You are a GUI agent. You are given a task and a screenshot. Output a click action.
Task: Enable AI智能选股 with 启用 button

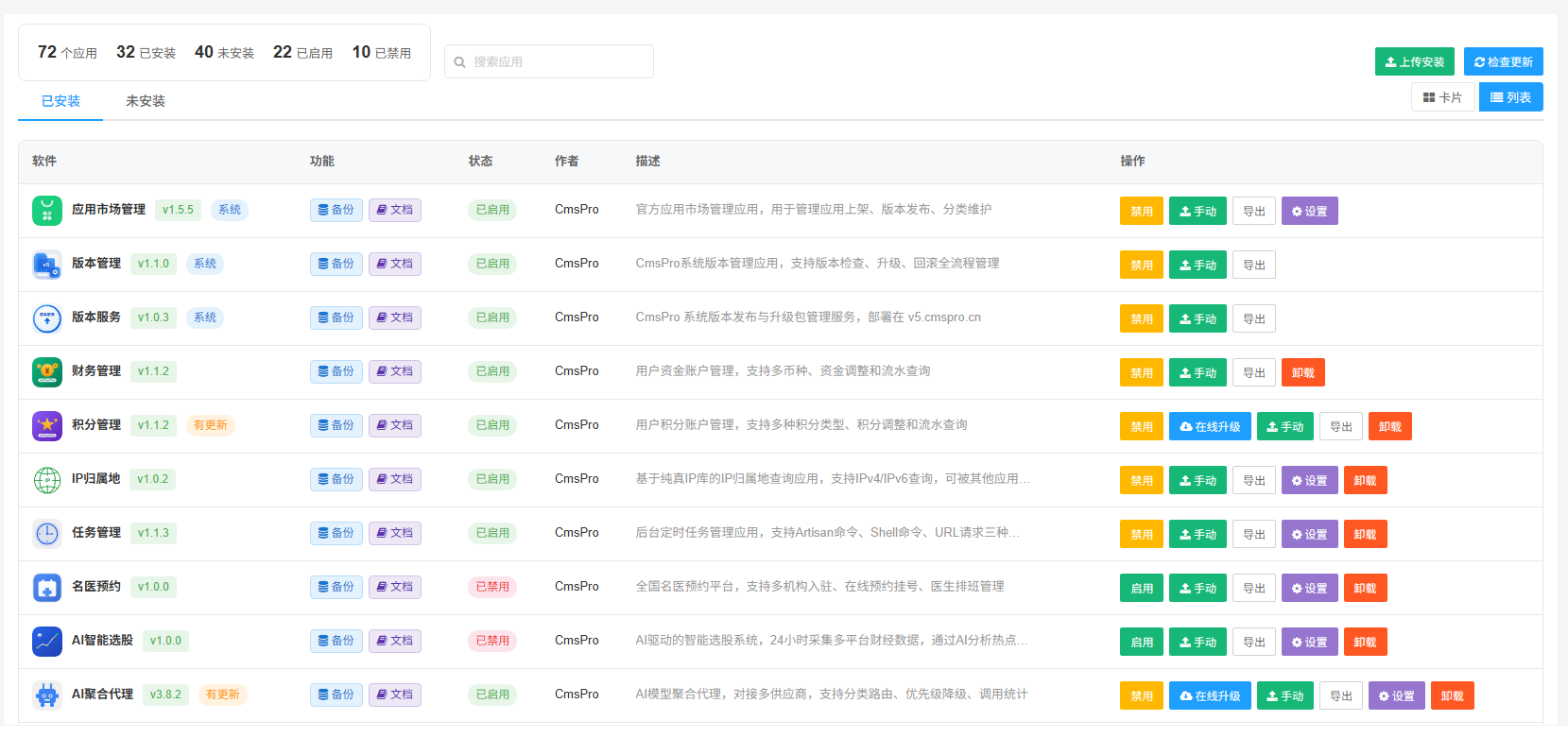coord(1142,642)
